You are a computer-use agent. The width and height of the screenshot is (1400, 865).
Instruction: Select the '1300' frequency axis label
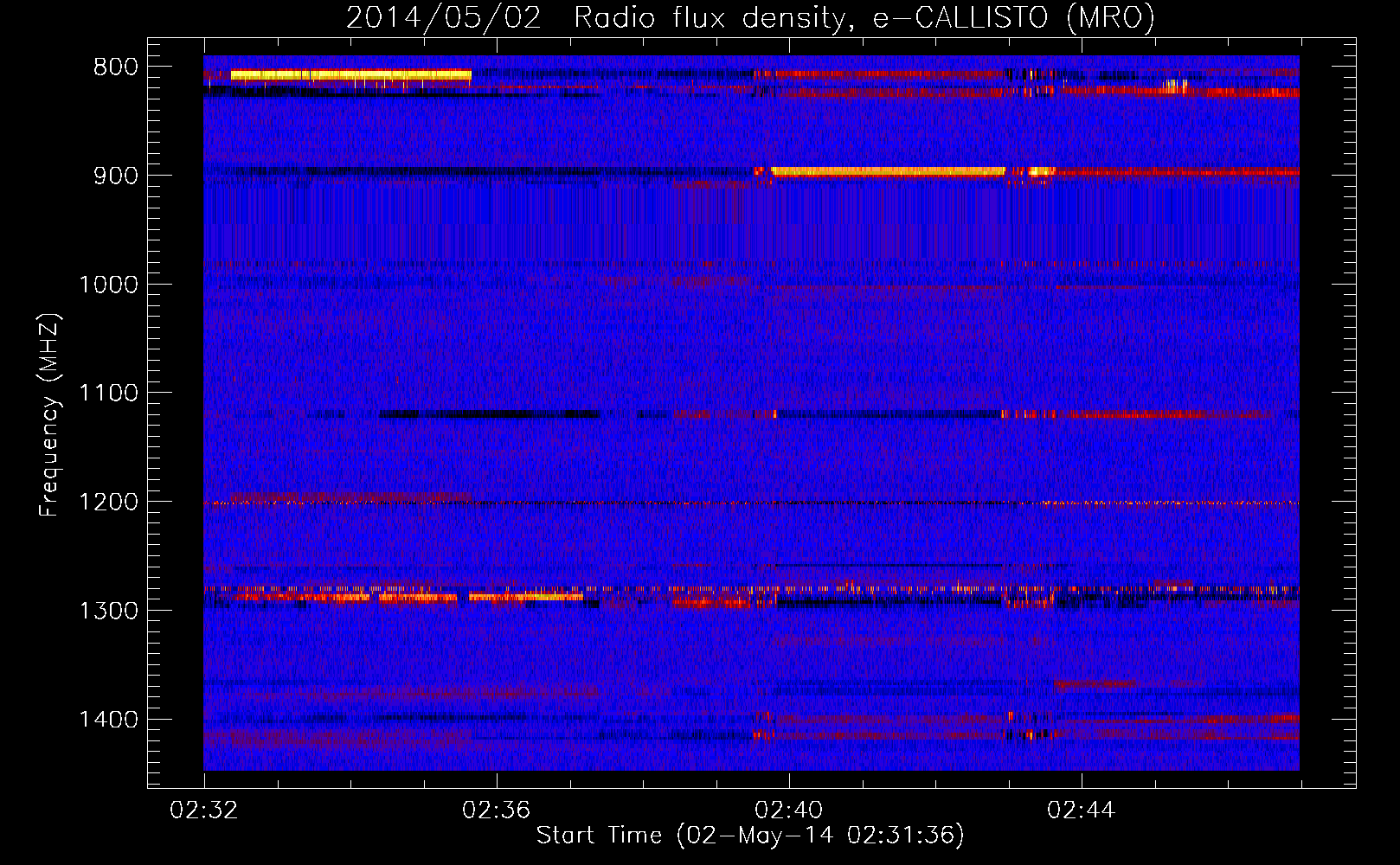(108, 611)
